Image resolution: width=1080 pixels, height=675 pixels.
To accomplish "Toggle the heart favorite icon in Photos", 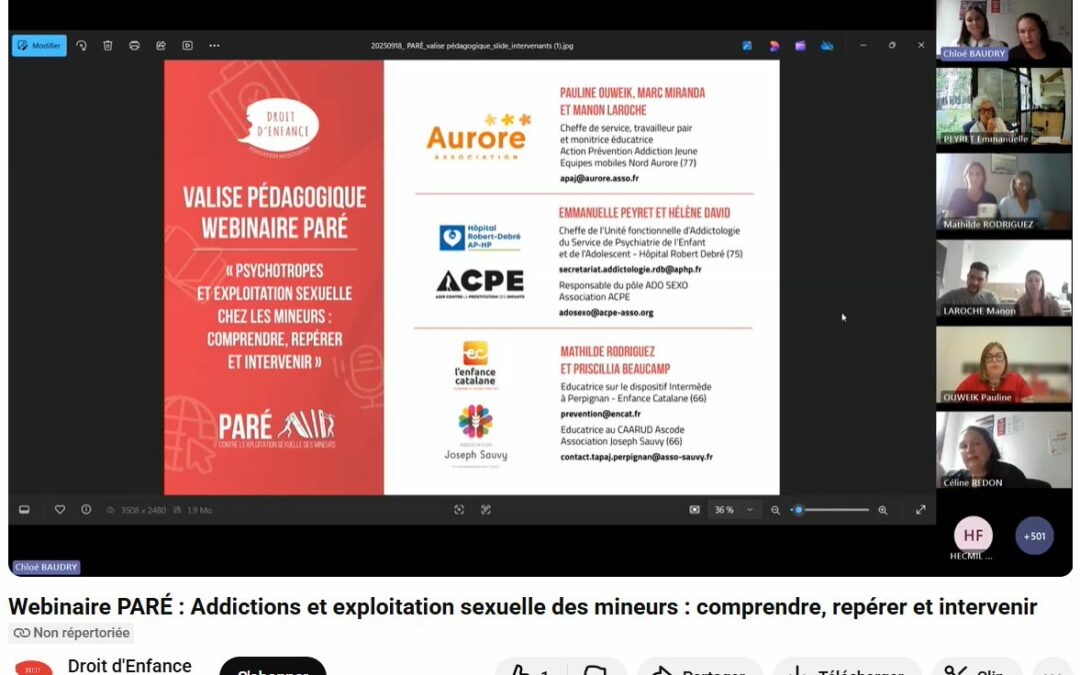I will 60,510.
